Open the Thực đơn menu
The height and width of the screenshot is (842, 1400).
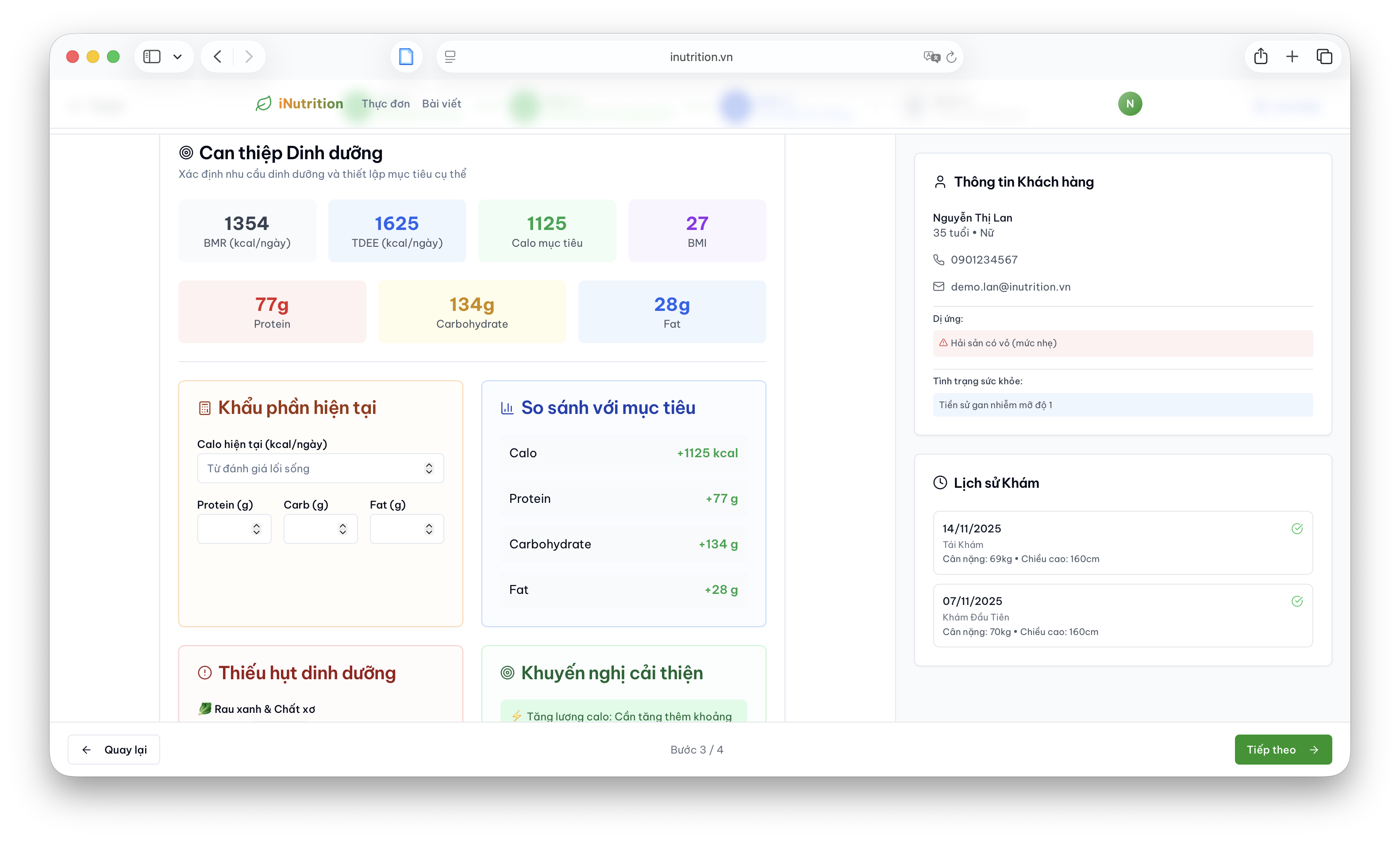click(385, 104)
